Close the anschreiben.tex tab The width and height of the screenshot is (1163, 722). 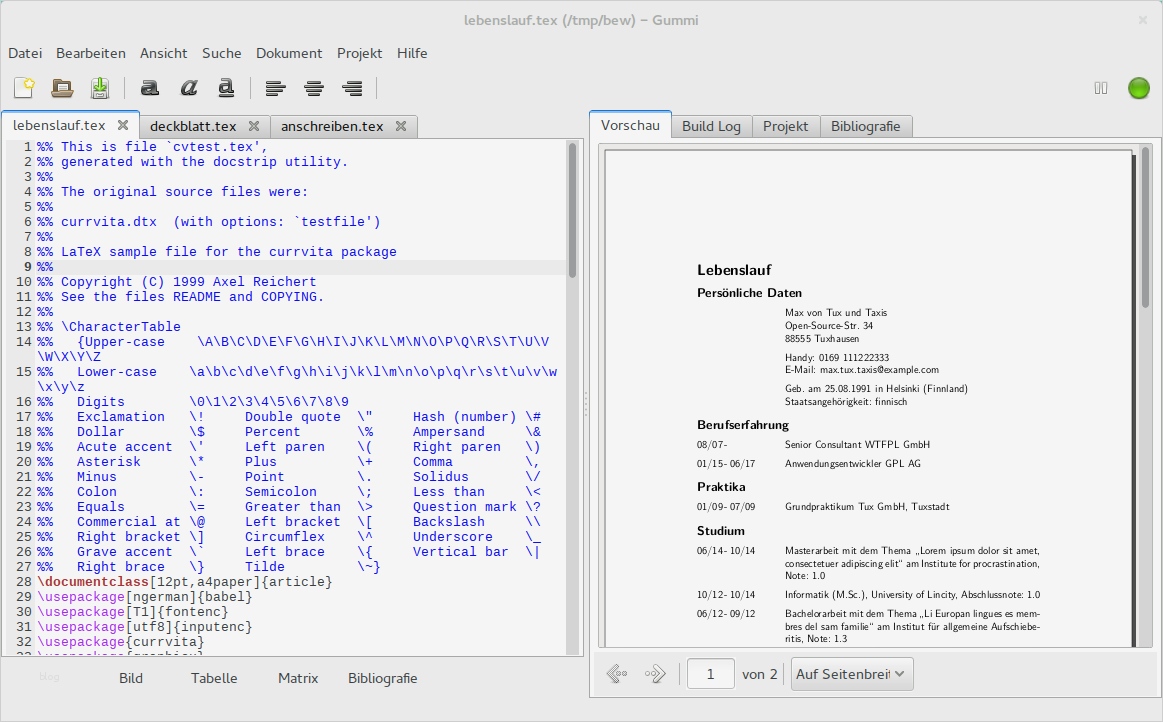click(x=401, y=126)
